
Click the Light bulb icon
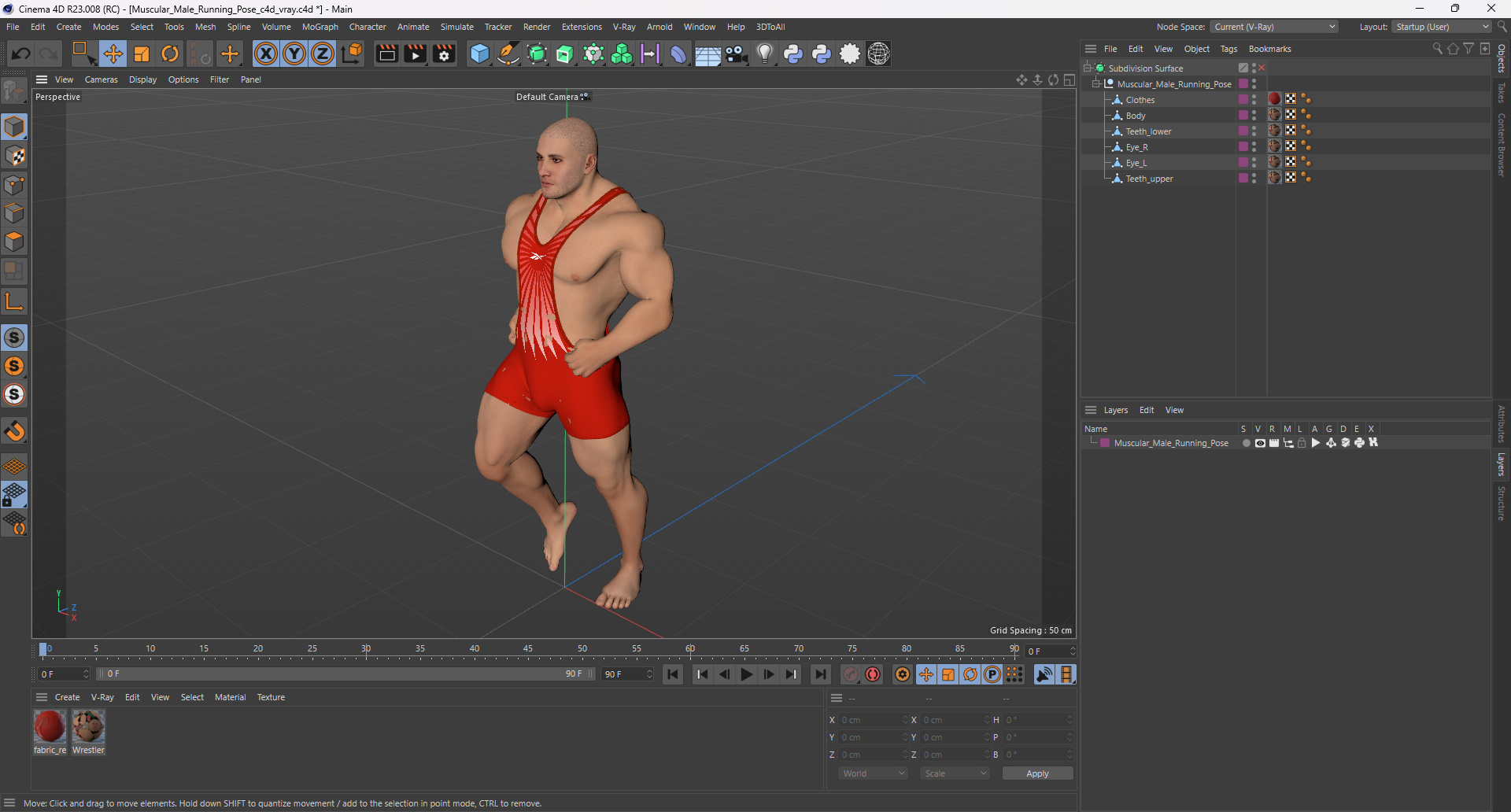764,54
